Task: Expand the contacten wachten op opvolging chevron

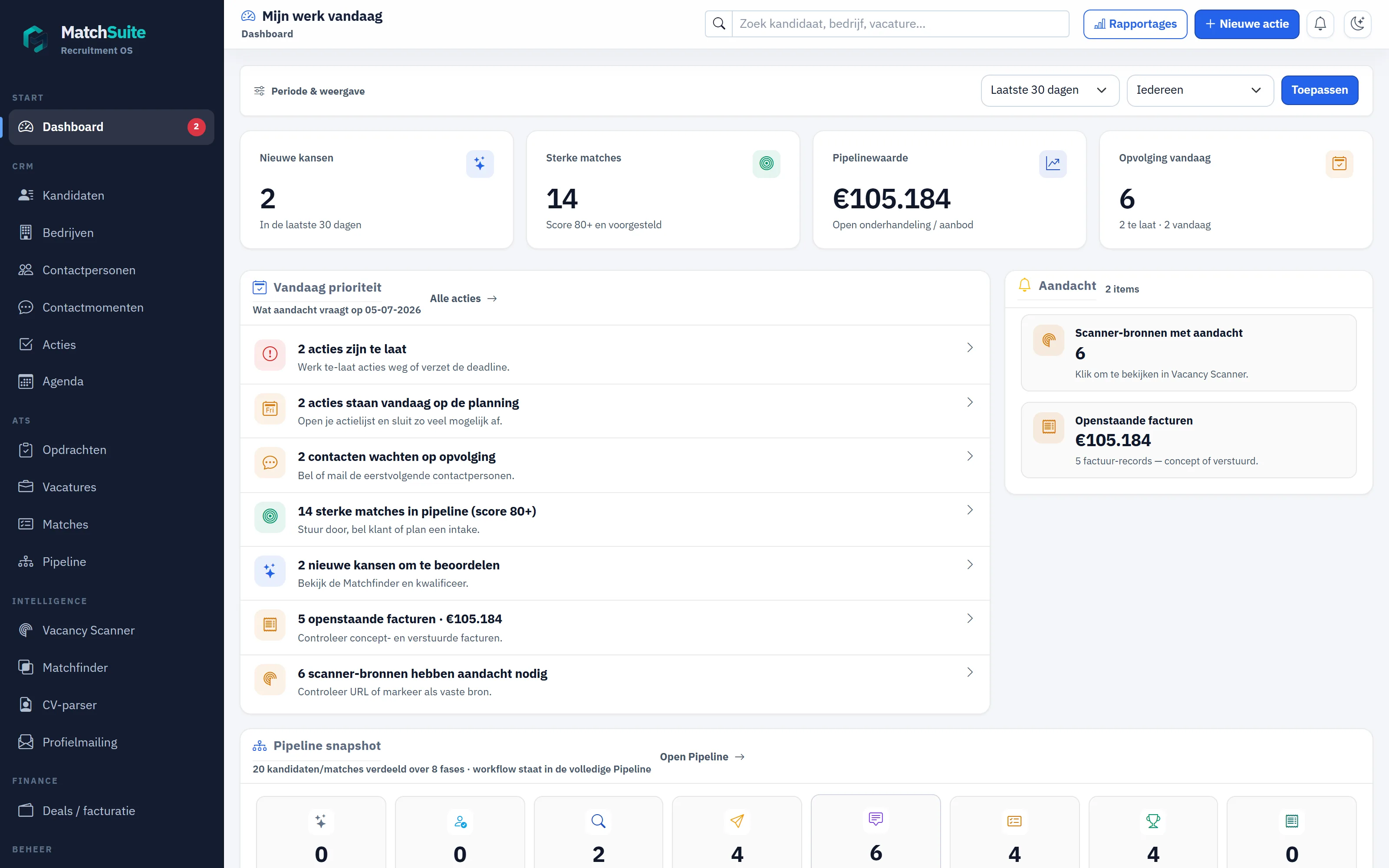Action: click(x=970, y=457)
